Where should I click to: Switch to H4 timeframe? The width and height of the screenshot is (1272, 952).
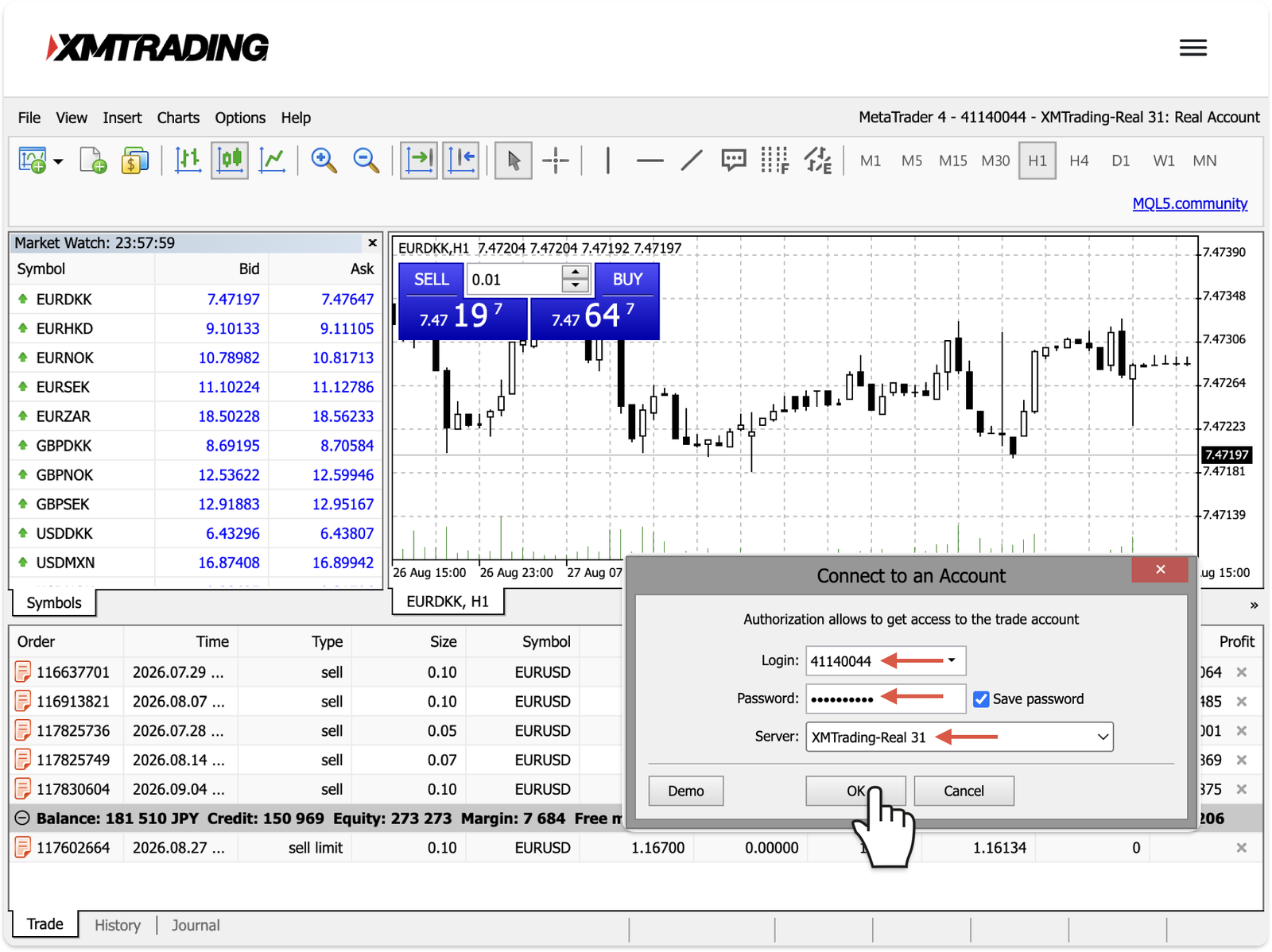[x=1079, y=161]
